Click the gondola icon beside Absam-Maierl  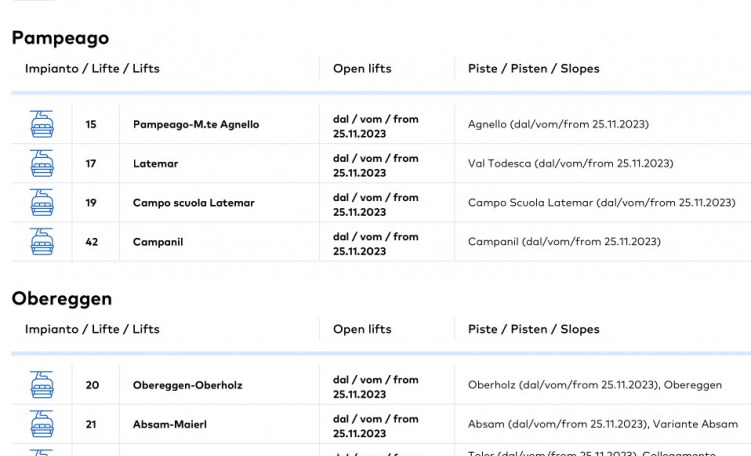(x=42, y=424)
